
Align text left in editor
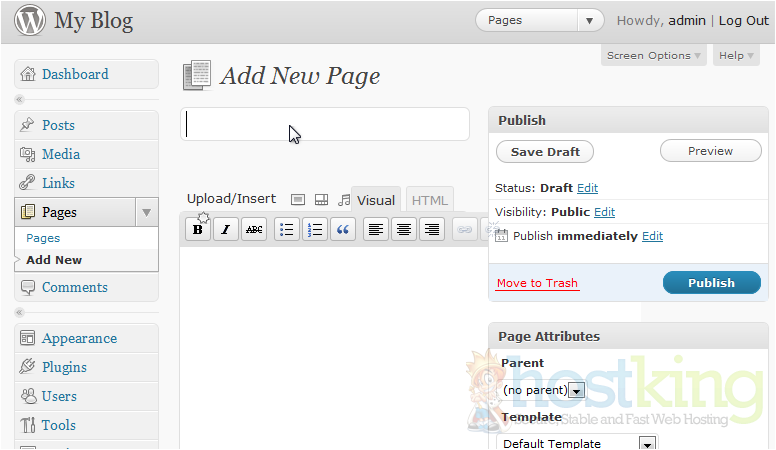coord(375,230)
